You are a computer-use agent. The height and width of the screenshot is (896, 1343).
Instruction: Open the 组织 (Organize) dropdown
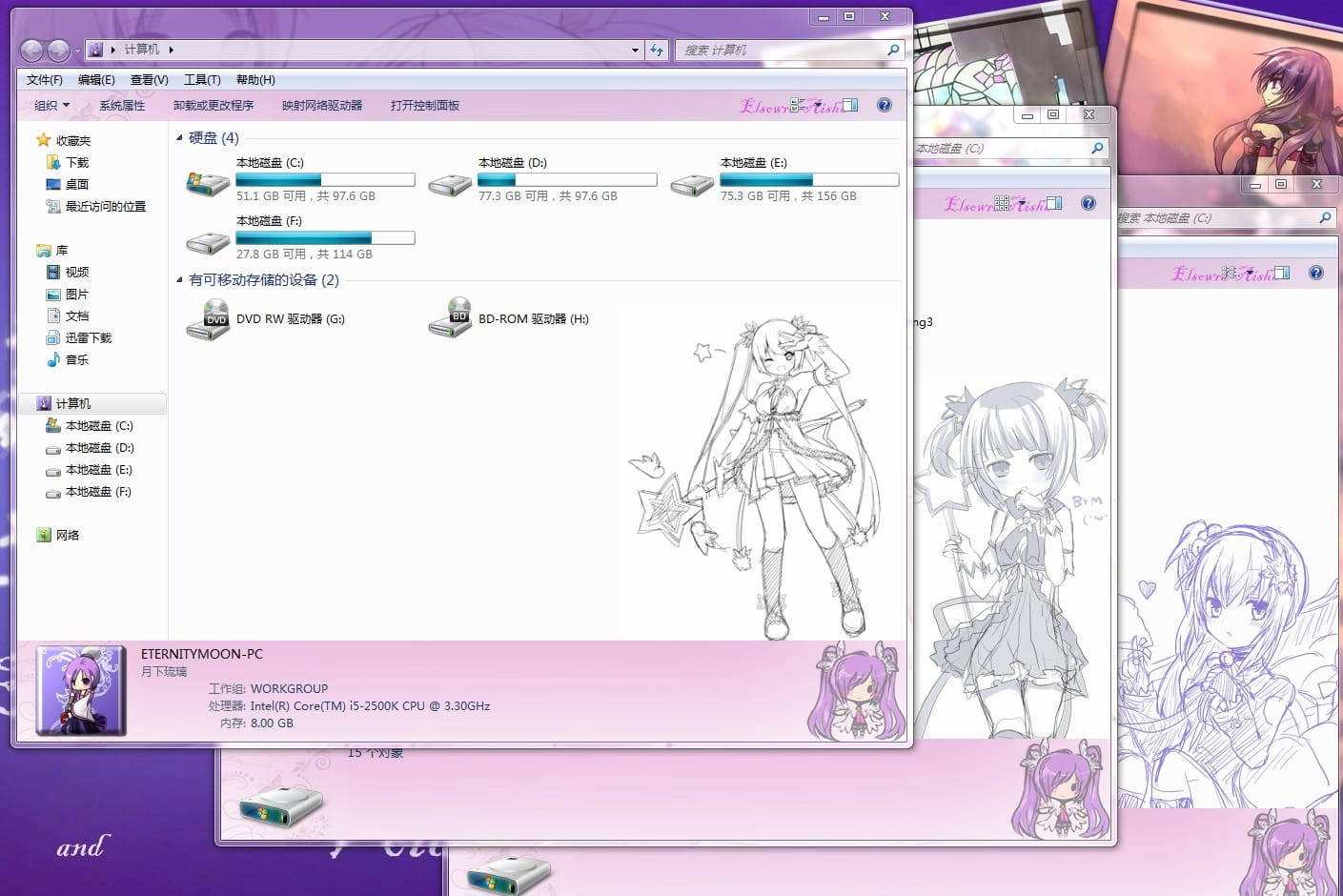tap(51, 106)
